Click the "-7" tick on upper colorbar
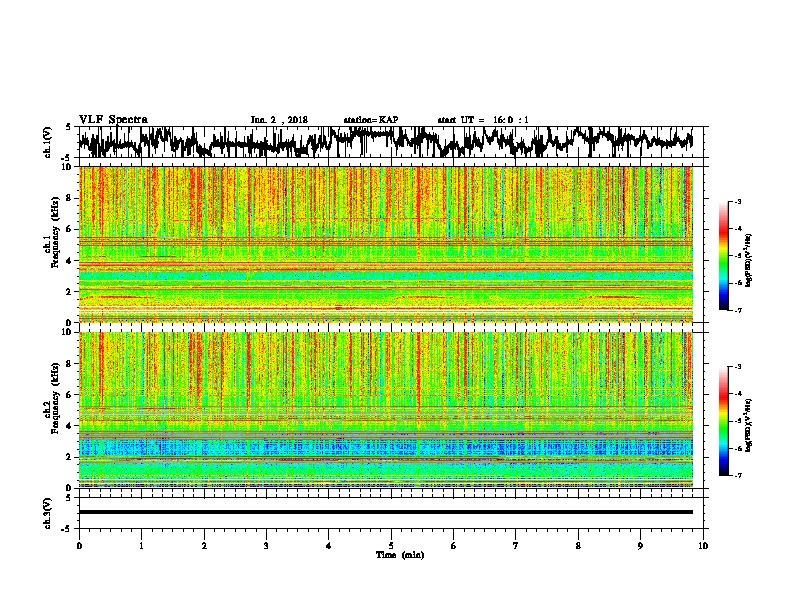Screen dimensions: 792x612 [738, 310]
